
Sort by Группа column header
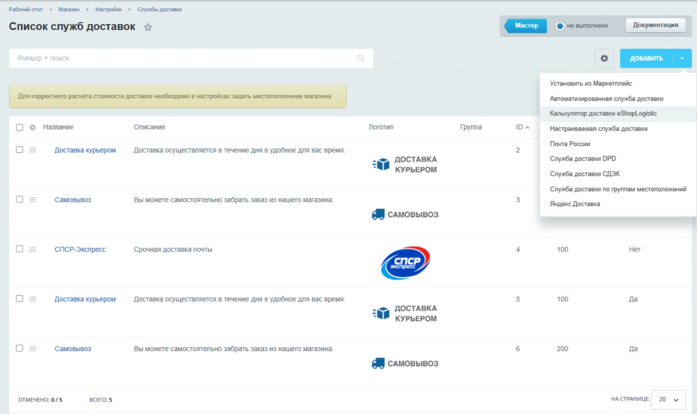point(471,127)
